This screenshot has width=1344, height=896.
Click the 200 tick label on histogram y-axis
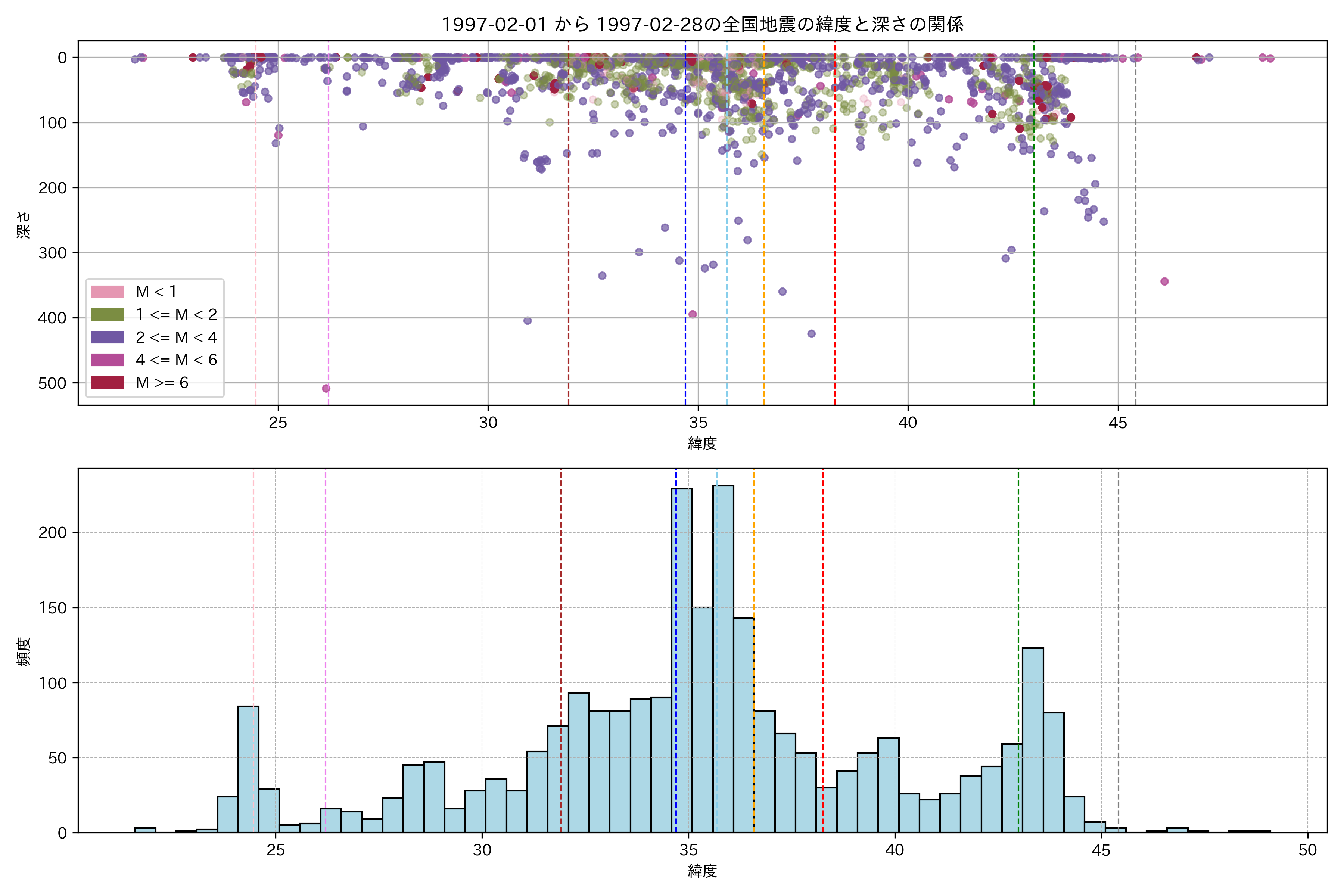(x=53, y=533)
